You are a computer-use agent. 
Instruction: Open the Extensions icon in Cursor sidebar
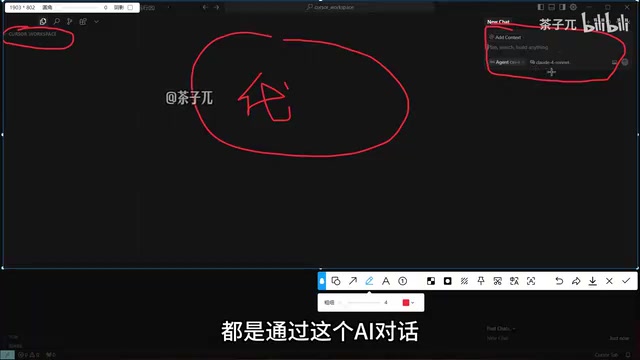[x=83, y=21]
